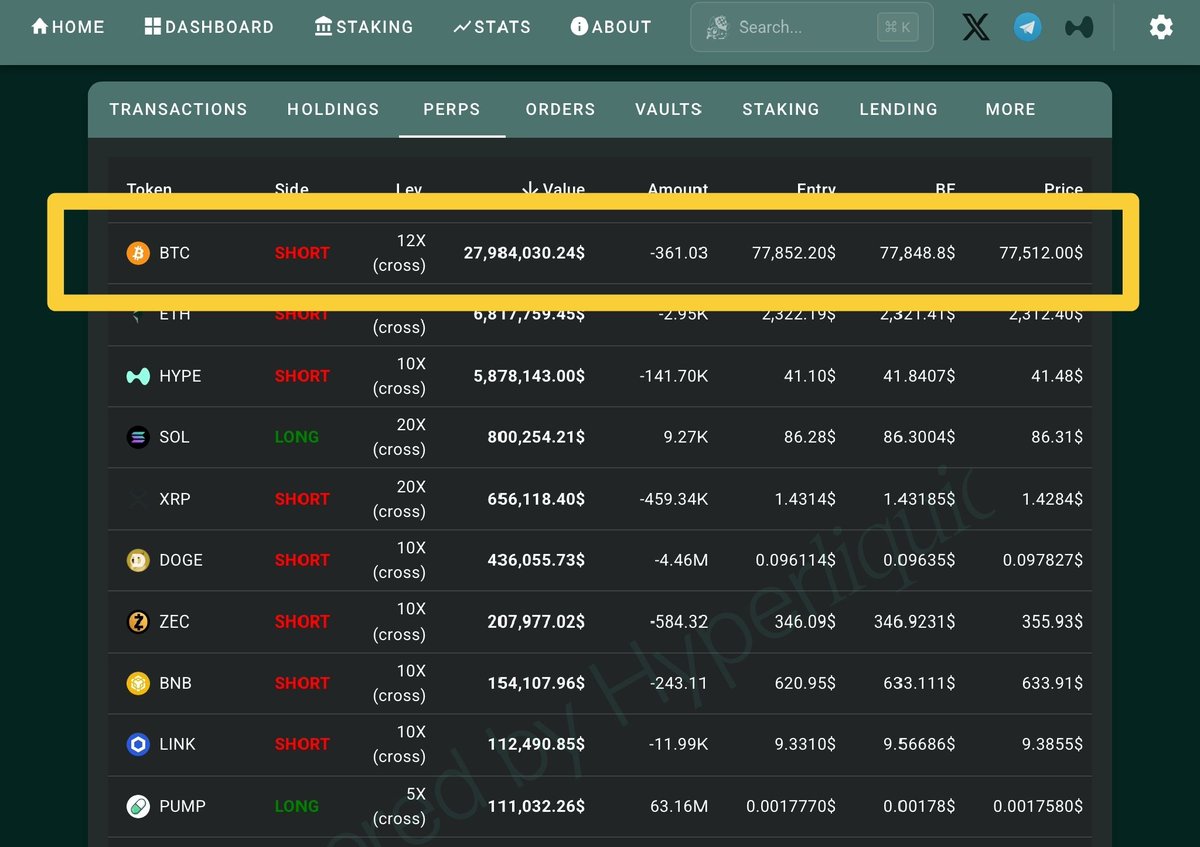Open the VAULTS tab

(668, 109)
